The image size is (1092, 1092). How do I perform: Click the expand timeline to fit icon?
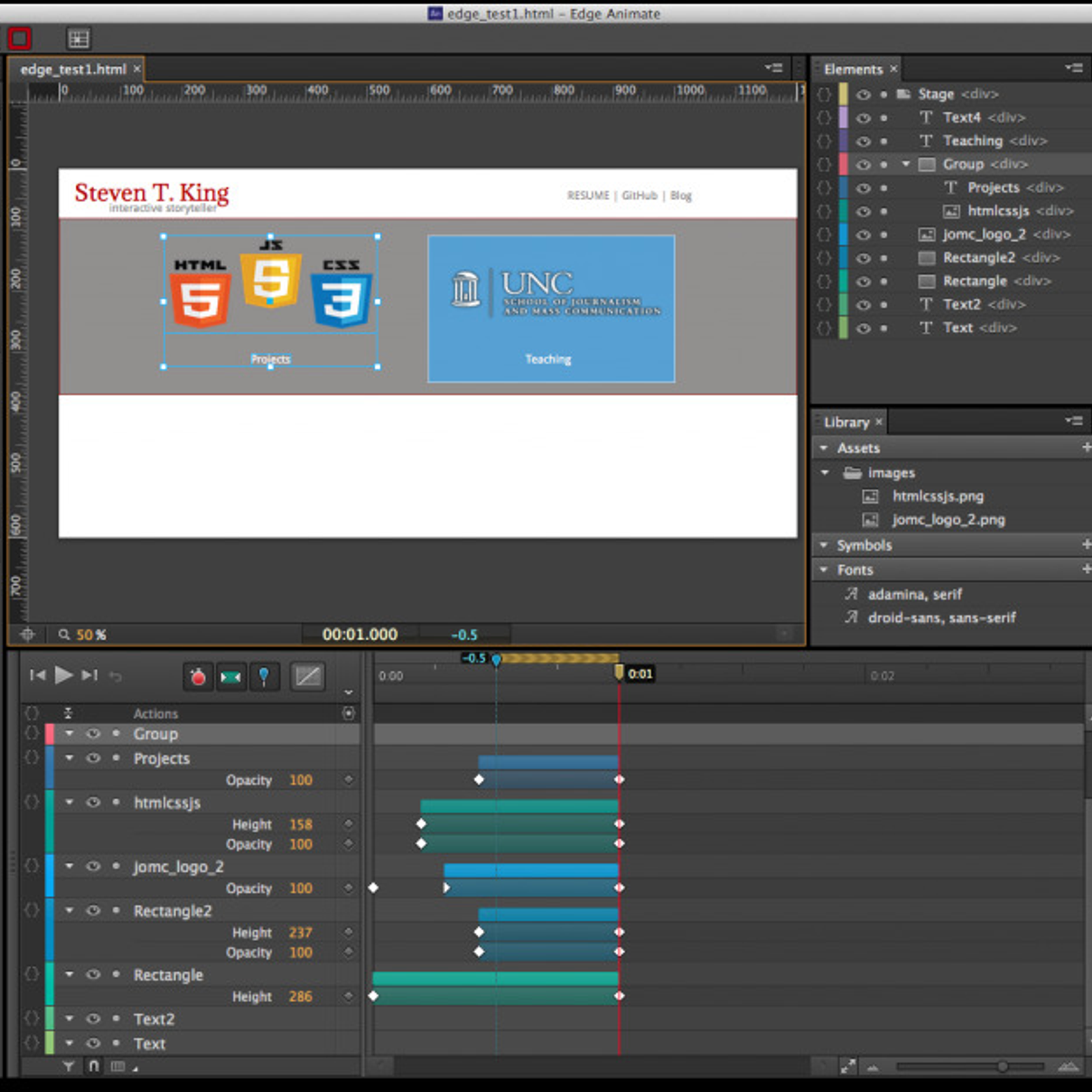click(848, 1066)
